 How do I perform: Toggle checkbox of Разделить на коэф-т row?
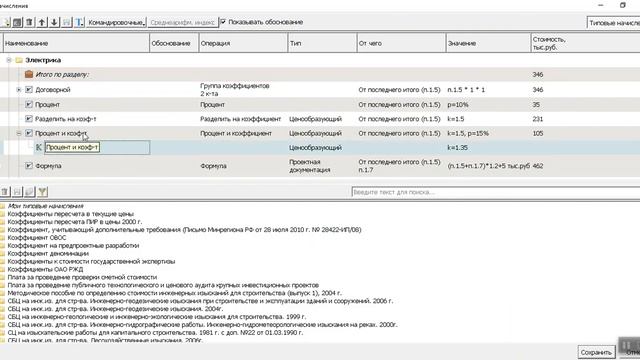29,119
